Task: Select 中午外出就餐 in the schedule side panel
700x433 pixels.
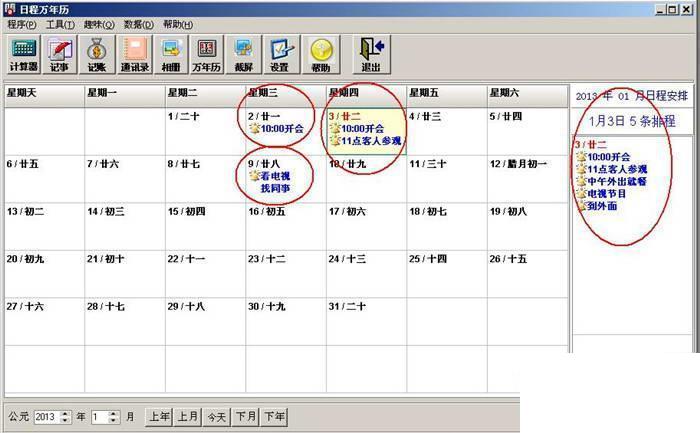Action: coord(617,181)
